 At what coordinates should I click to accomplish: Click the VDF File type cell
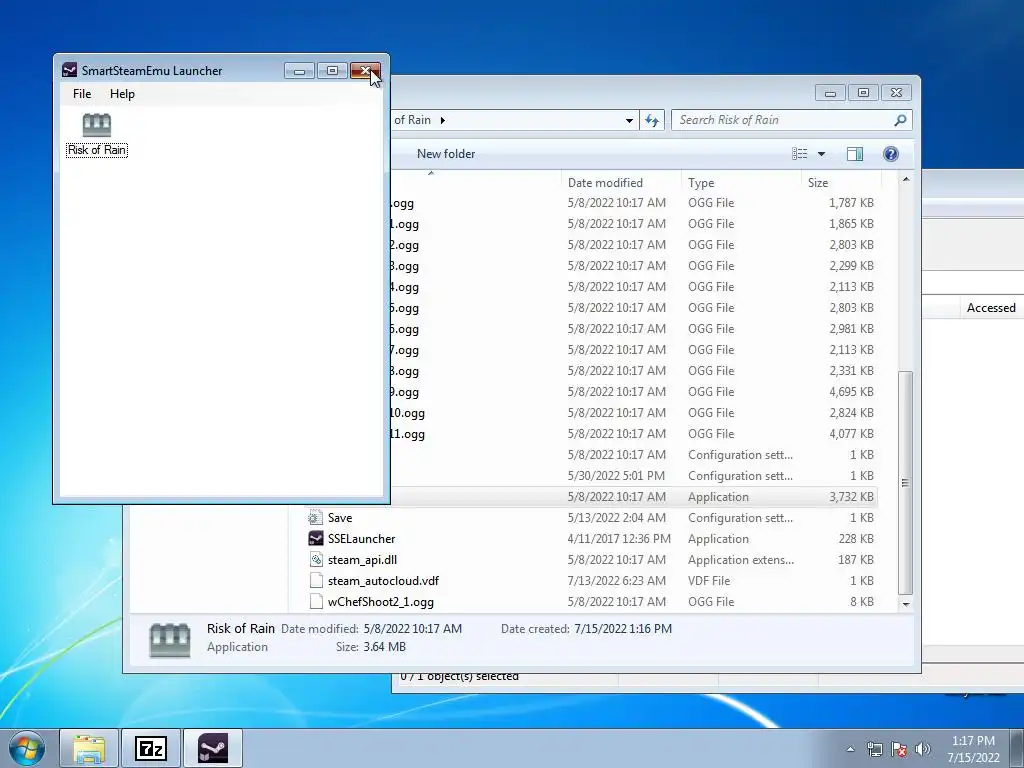pyautogui.click(x=709, y=581)
